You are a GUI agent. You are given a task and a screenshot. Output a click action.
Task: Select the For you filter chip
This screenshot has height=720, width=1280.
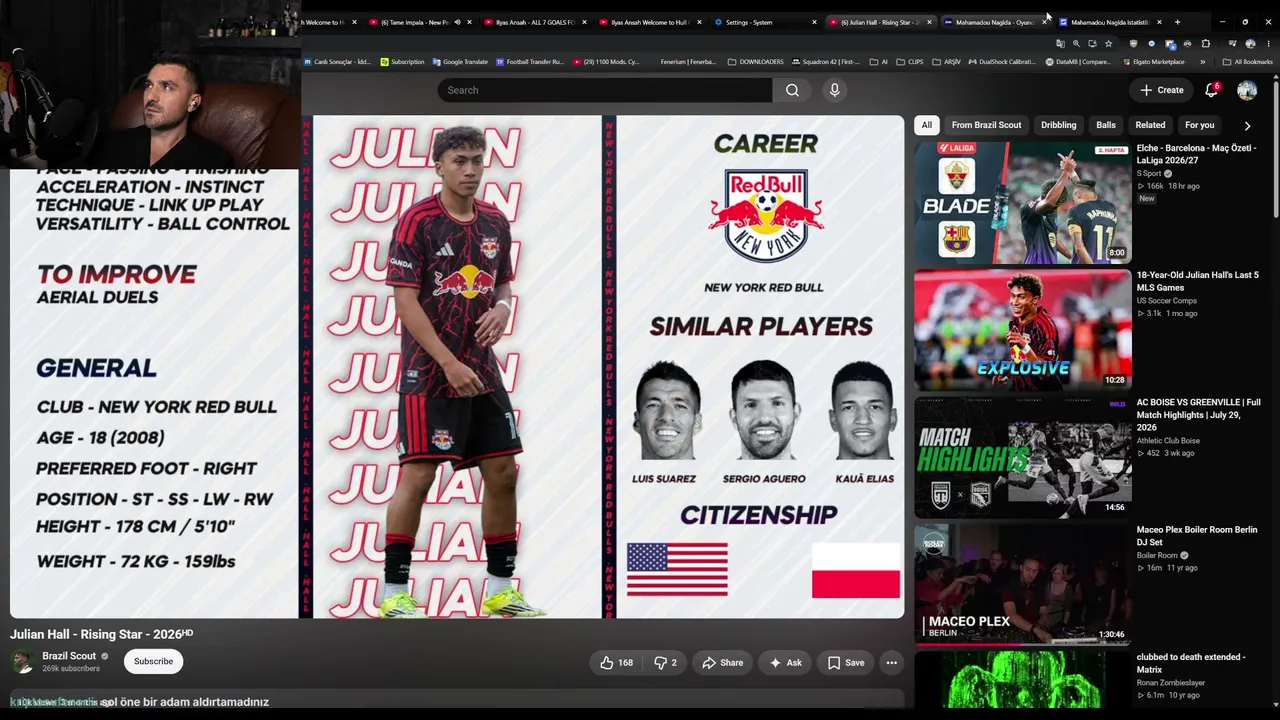(1199, 125)
